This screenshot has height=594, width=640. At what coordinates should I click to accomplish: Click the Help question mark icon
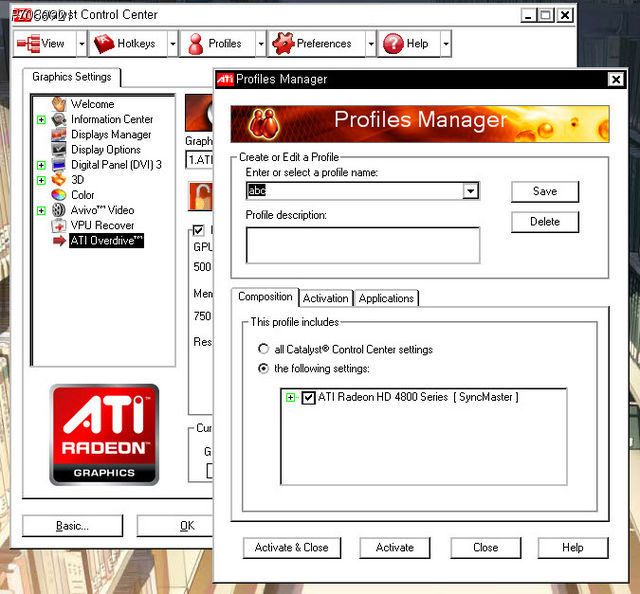coord(393,43)
